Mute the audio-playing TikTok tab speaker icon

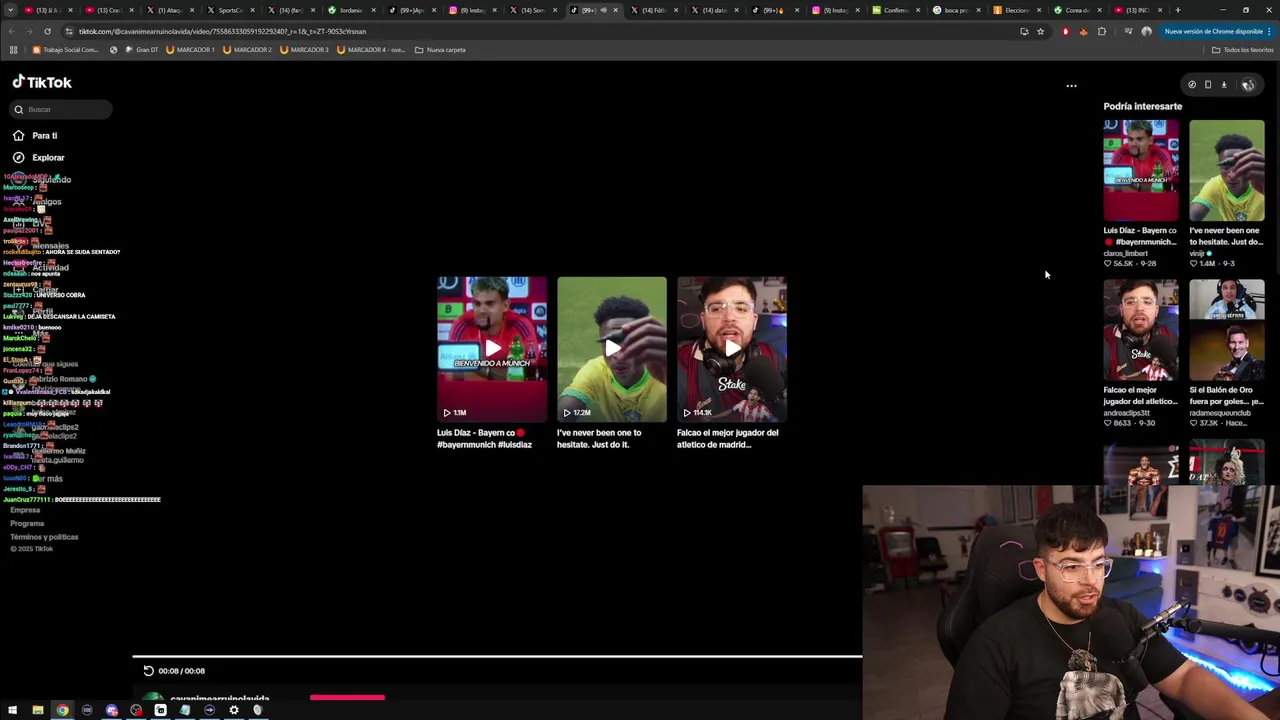603,10
